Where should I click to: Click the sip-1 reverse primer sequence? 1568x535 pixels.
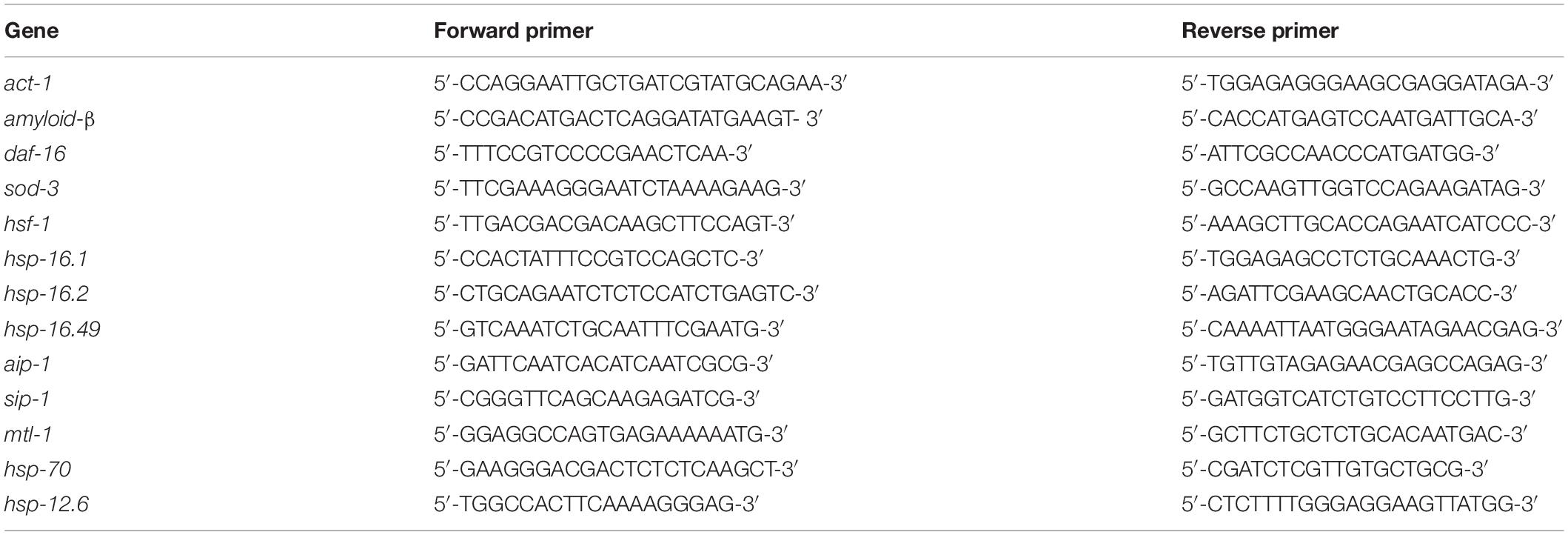point(1358,399)
